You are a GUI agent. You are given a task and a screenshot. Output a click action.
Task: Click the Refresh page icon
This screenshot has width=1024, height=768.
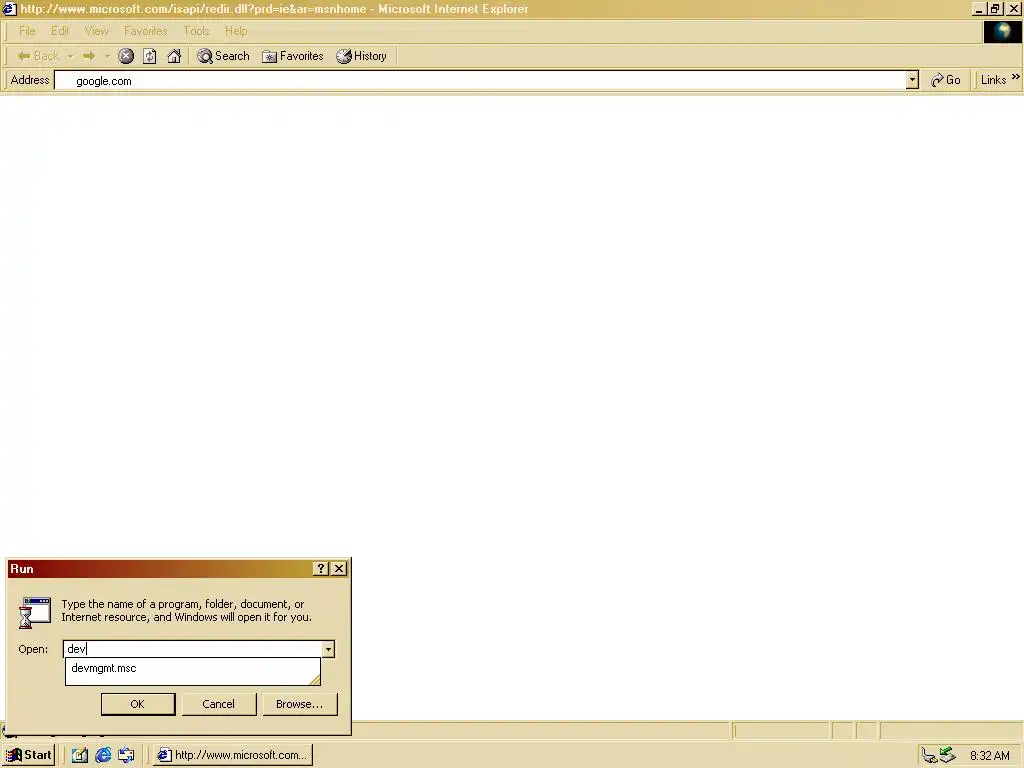pos(150,56)
